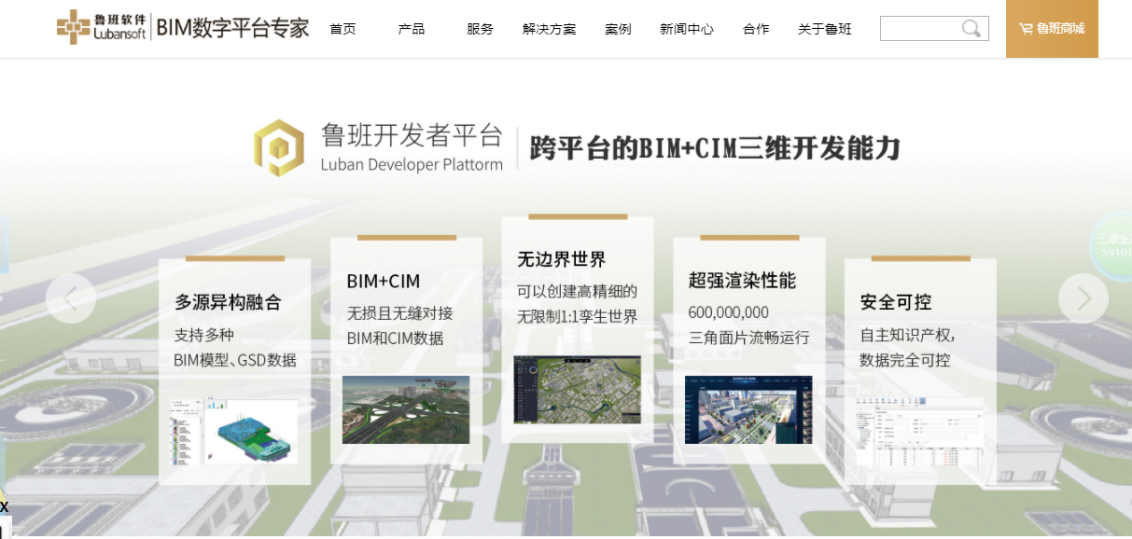Open the 产品 navigation menu
1132x539 pixels.
(411, 29)
